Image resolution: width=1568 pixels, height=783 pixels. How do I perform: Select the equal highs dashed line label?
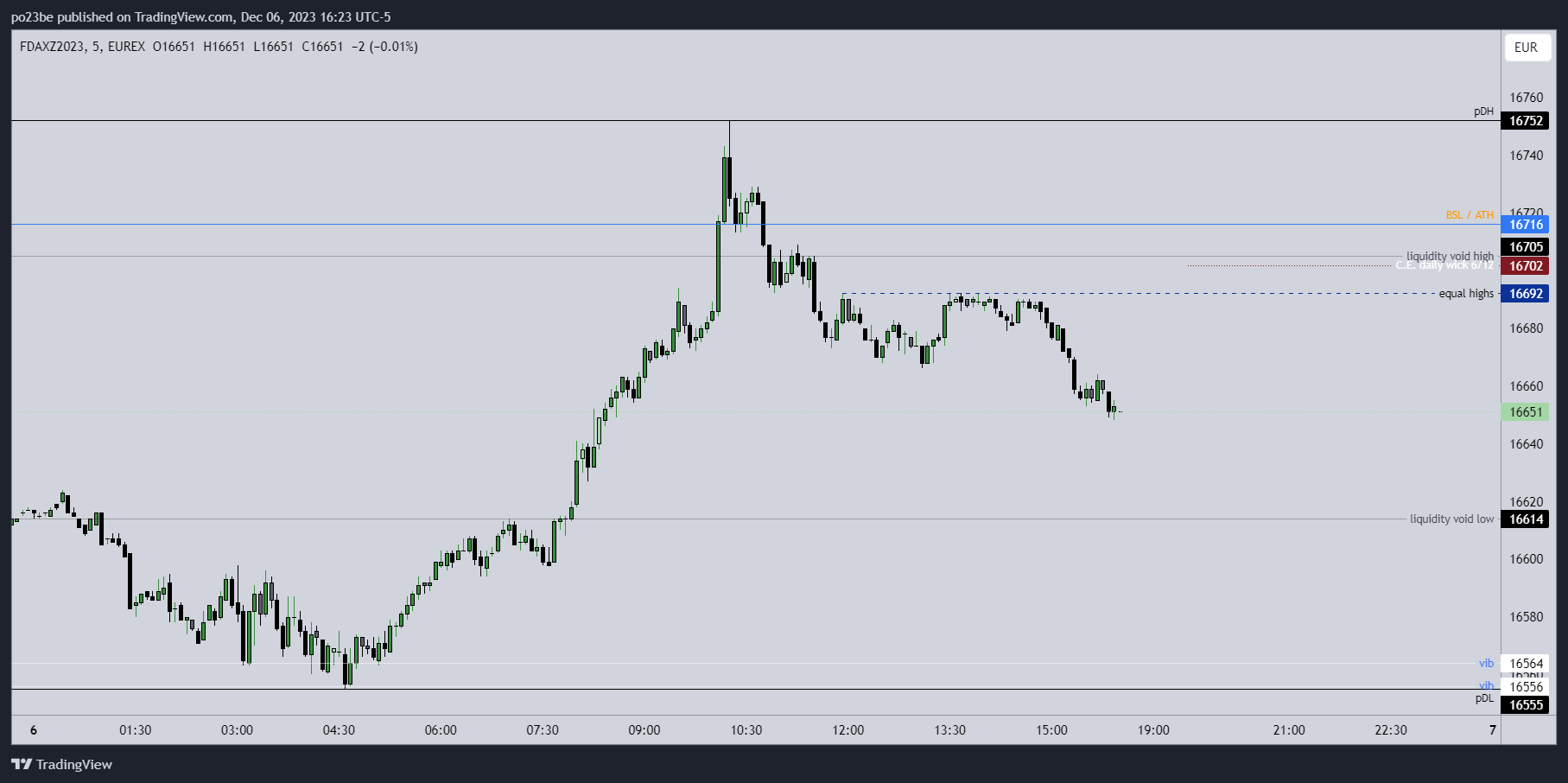(1466, 294)
